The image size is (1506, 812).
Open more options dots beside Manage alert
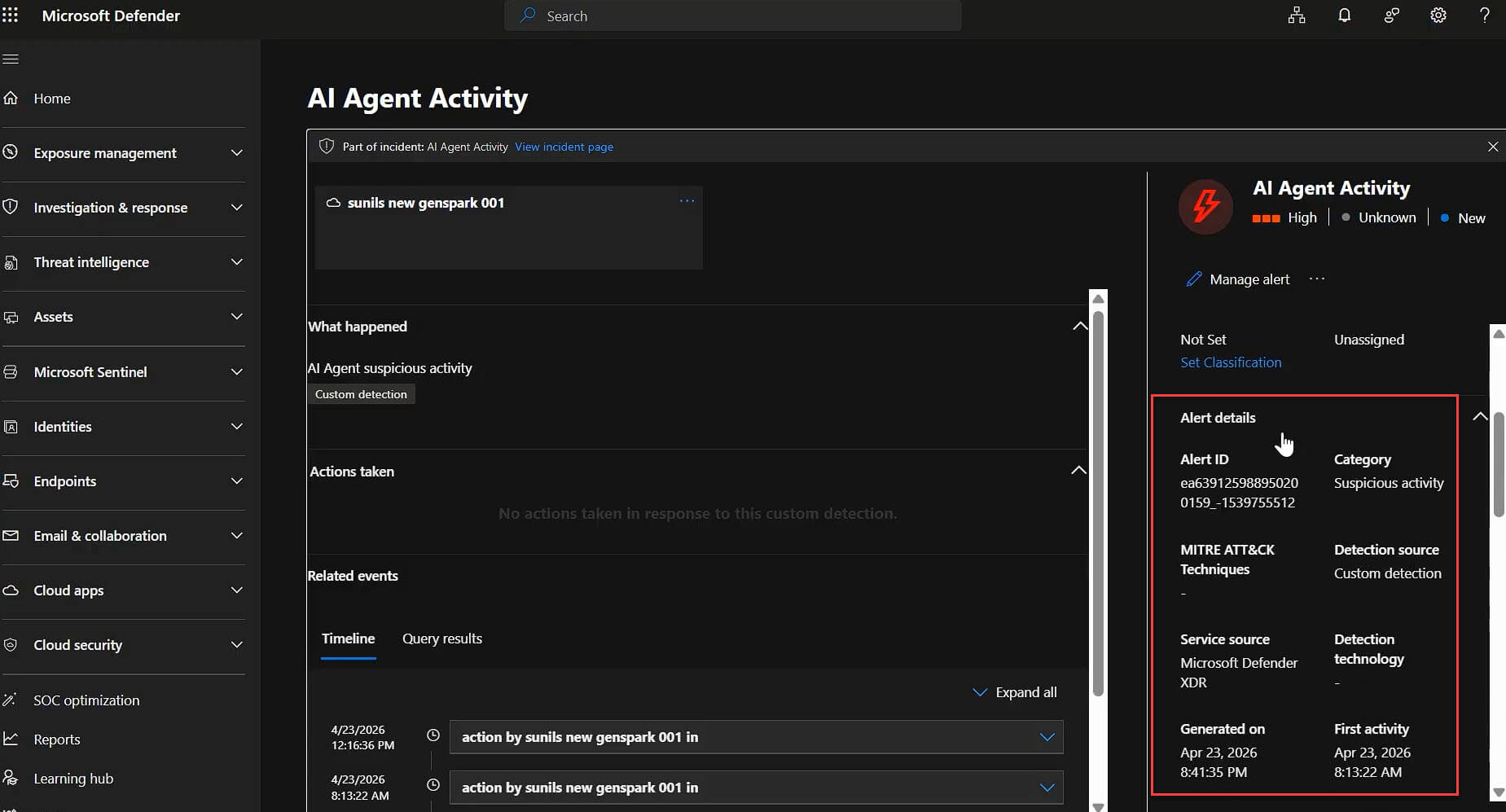click(1317, 279)
